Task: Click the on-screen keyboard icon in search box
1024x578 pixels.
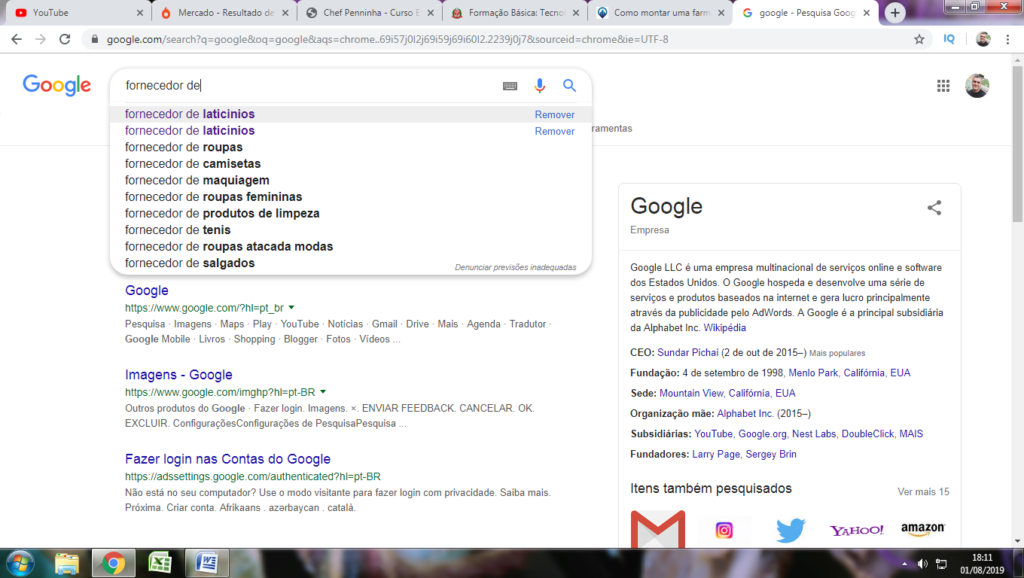Action: [x=510, y=86]
